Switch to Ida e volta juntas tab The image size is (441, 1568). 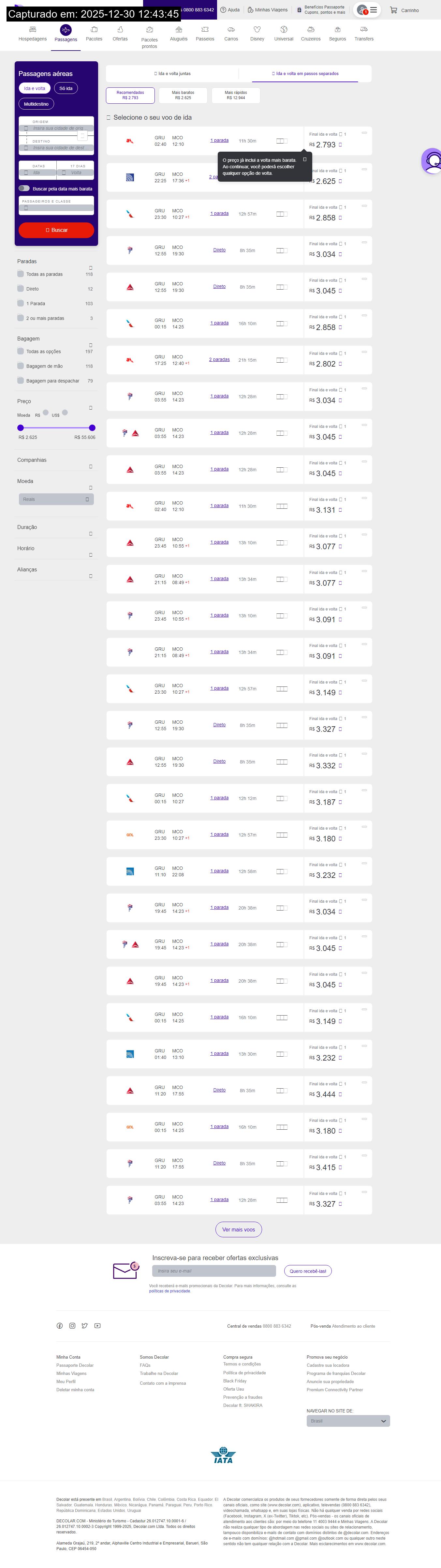coord(172,74)
